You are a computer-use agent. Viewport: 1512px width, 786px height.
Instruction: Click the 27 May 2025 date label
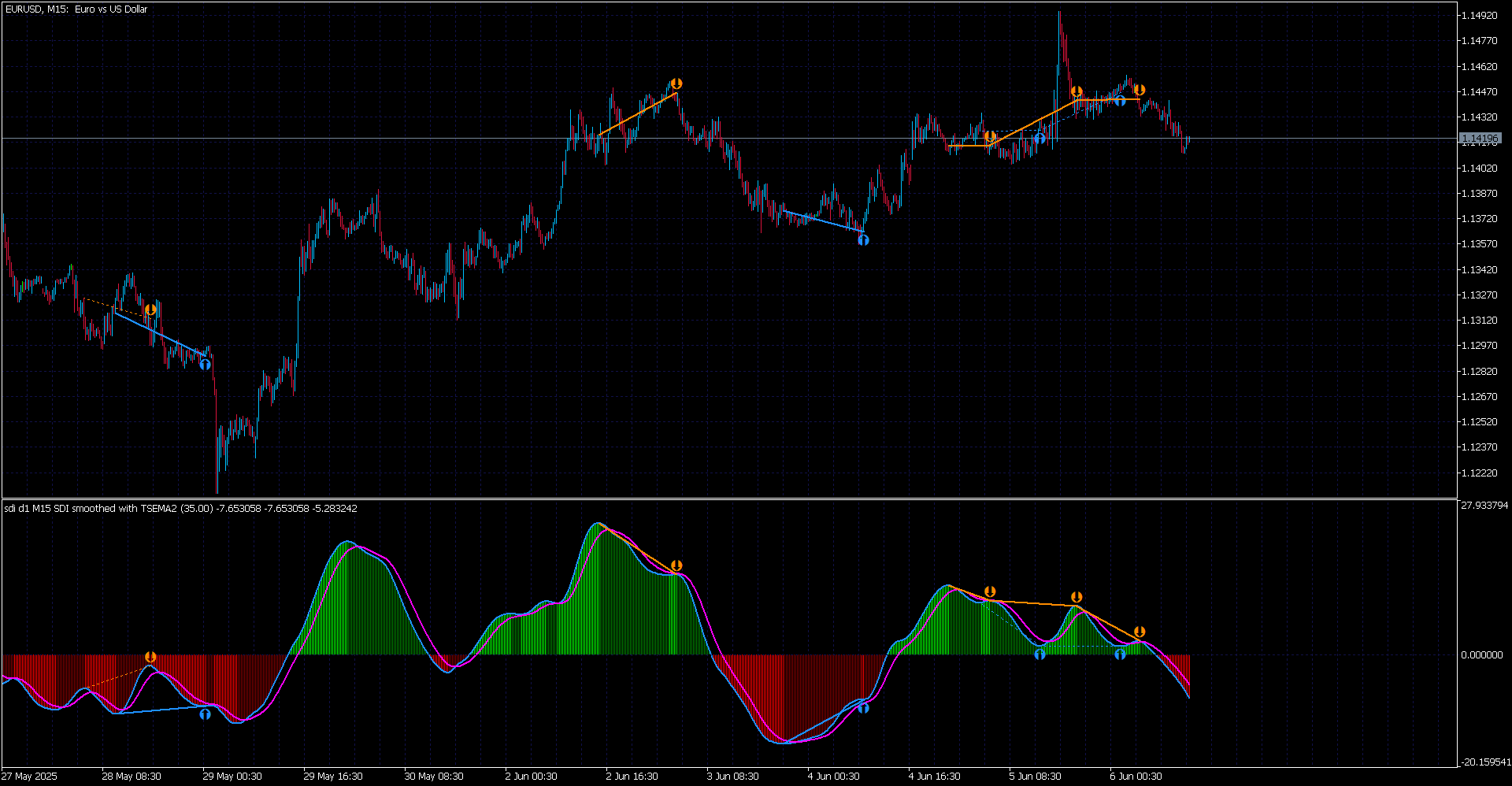click(30, 777)
